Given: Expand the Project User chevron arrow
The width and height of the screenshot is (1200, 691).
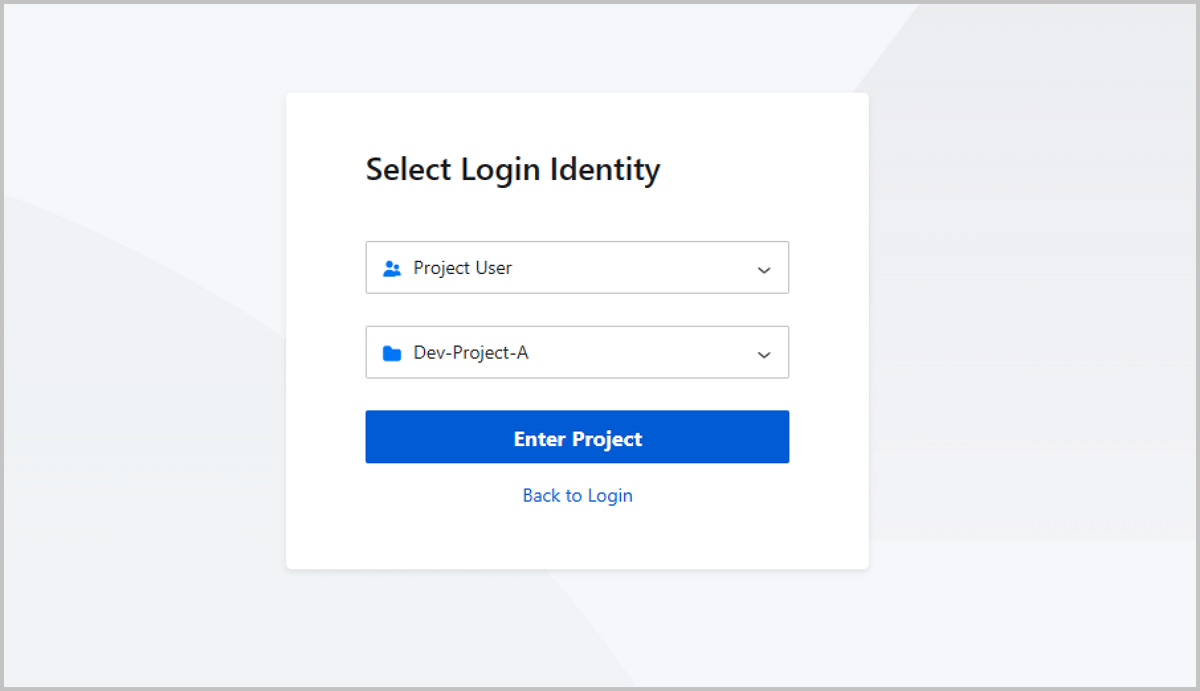Looking at the screenshot, I should [x=764, y=270].
